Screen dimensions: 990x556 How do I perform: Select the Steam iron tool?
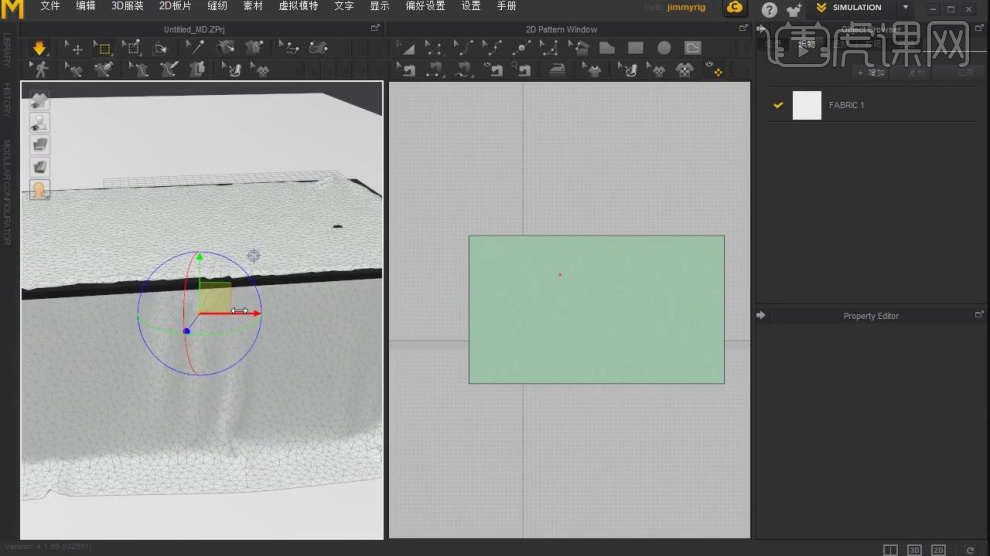(x=557, y=70)
